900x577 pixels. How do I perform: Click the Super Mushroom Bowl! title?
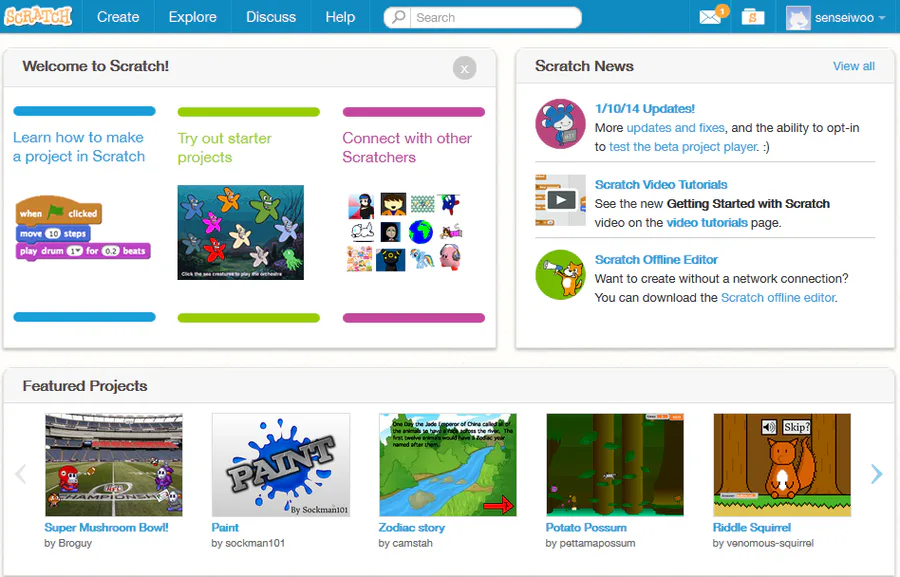pyautogui.click(x=106, y=527)
